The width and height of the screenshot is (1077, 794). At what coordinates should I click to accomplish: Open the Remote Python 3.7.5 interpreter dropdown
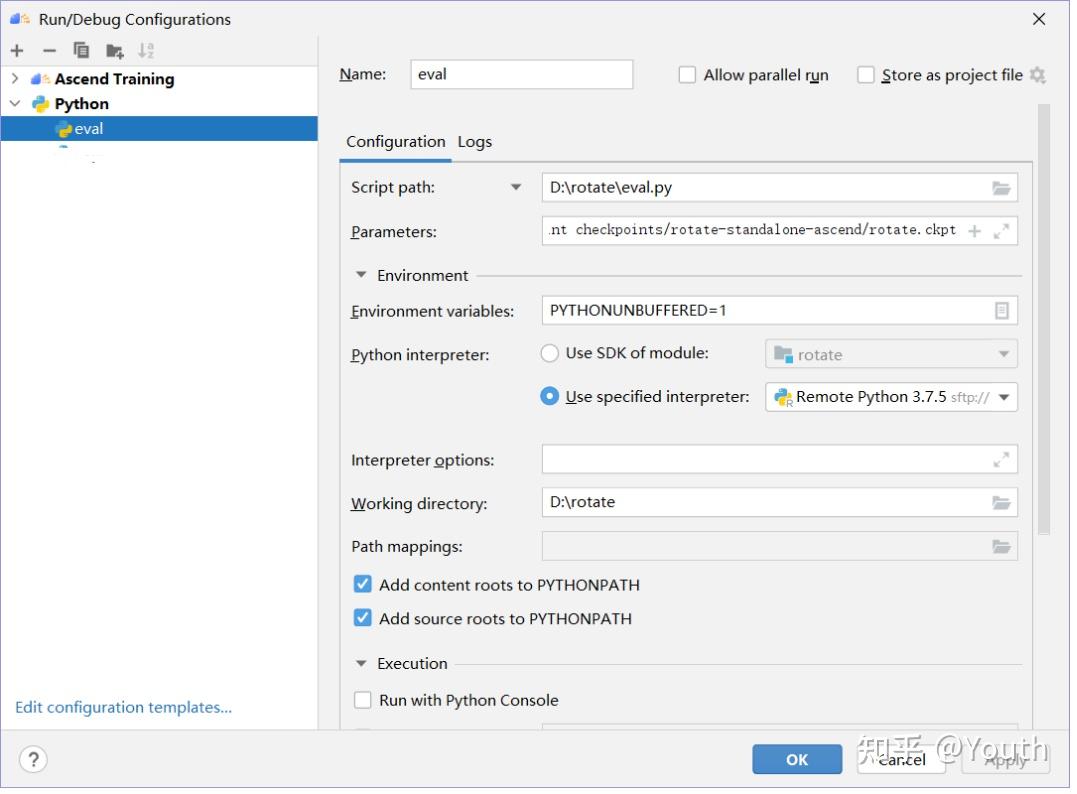pos(1004,397)
